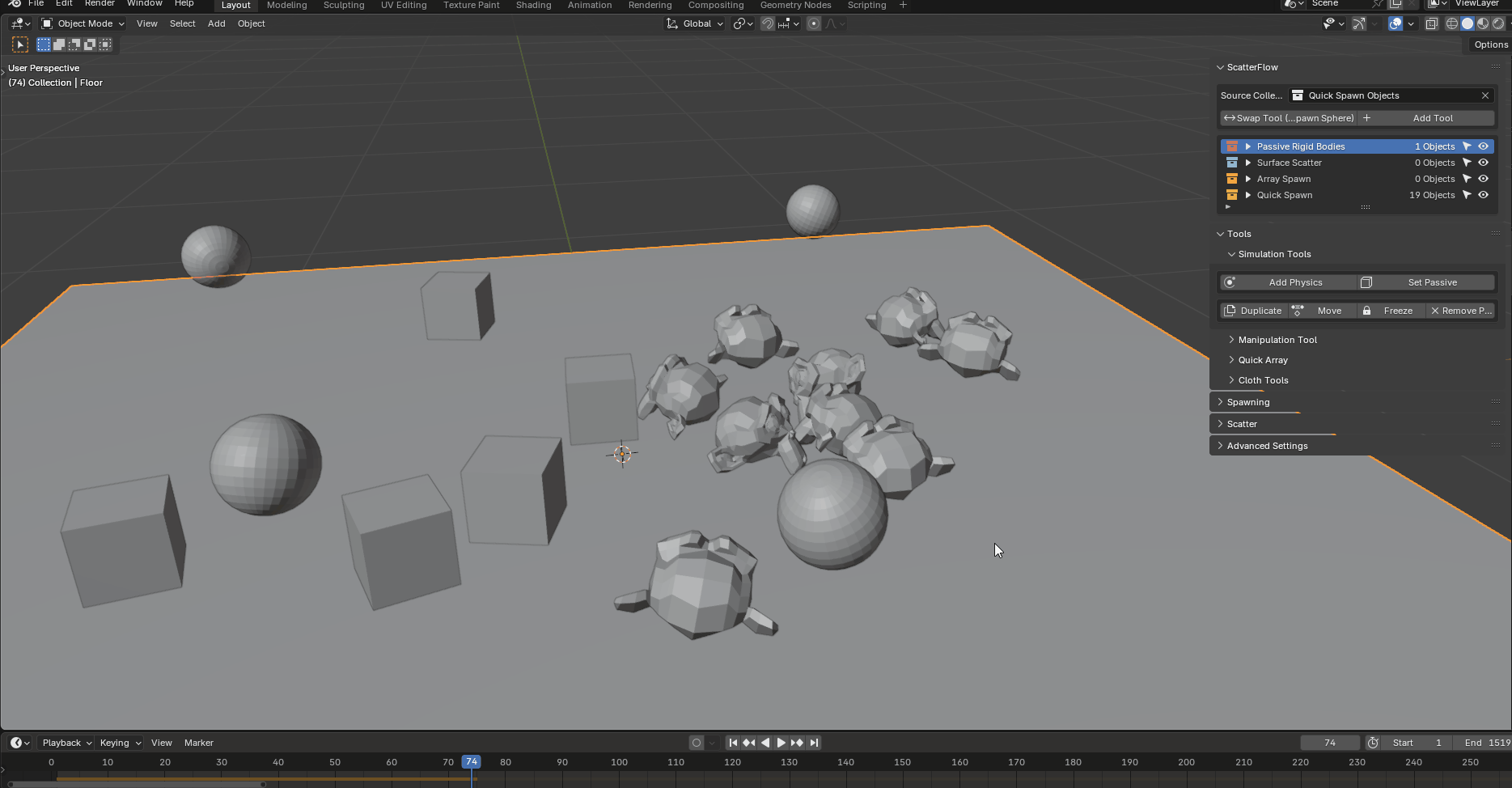Switch to wireframe viewport shading

click(1452, 23)
